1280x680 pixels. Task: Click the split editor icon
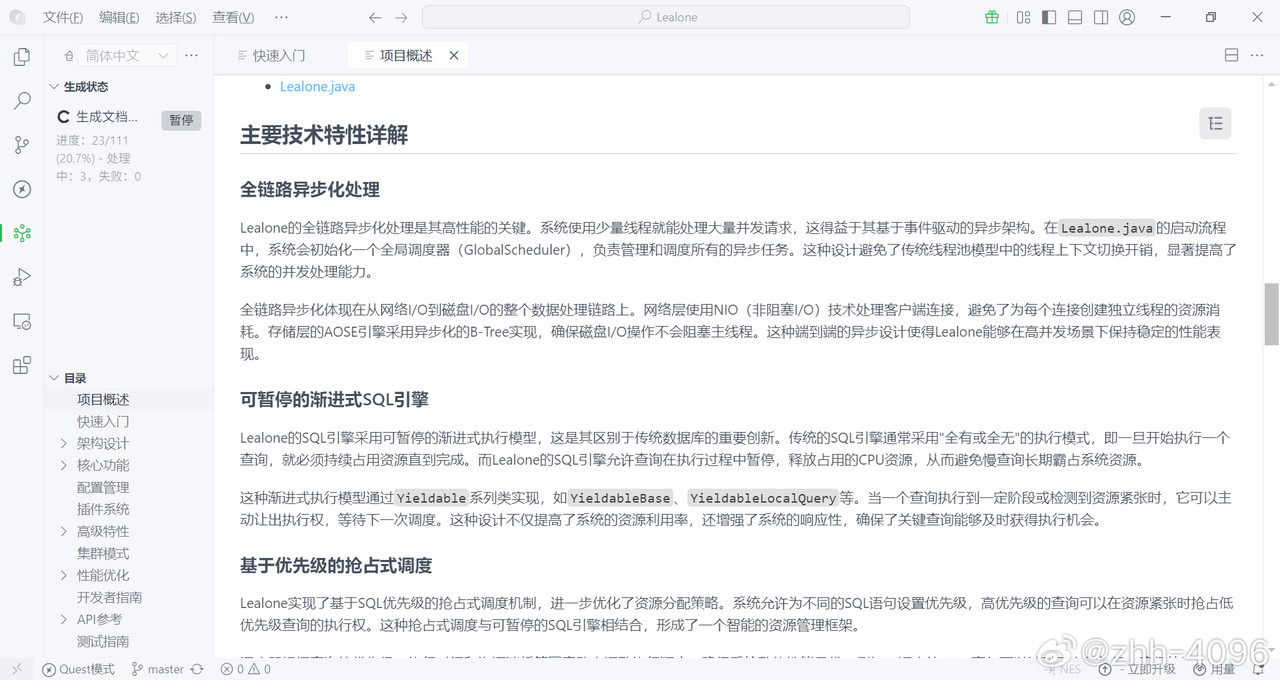click(x=1232, y=55)
